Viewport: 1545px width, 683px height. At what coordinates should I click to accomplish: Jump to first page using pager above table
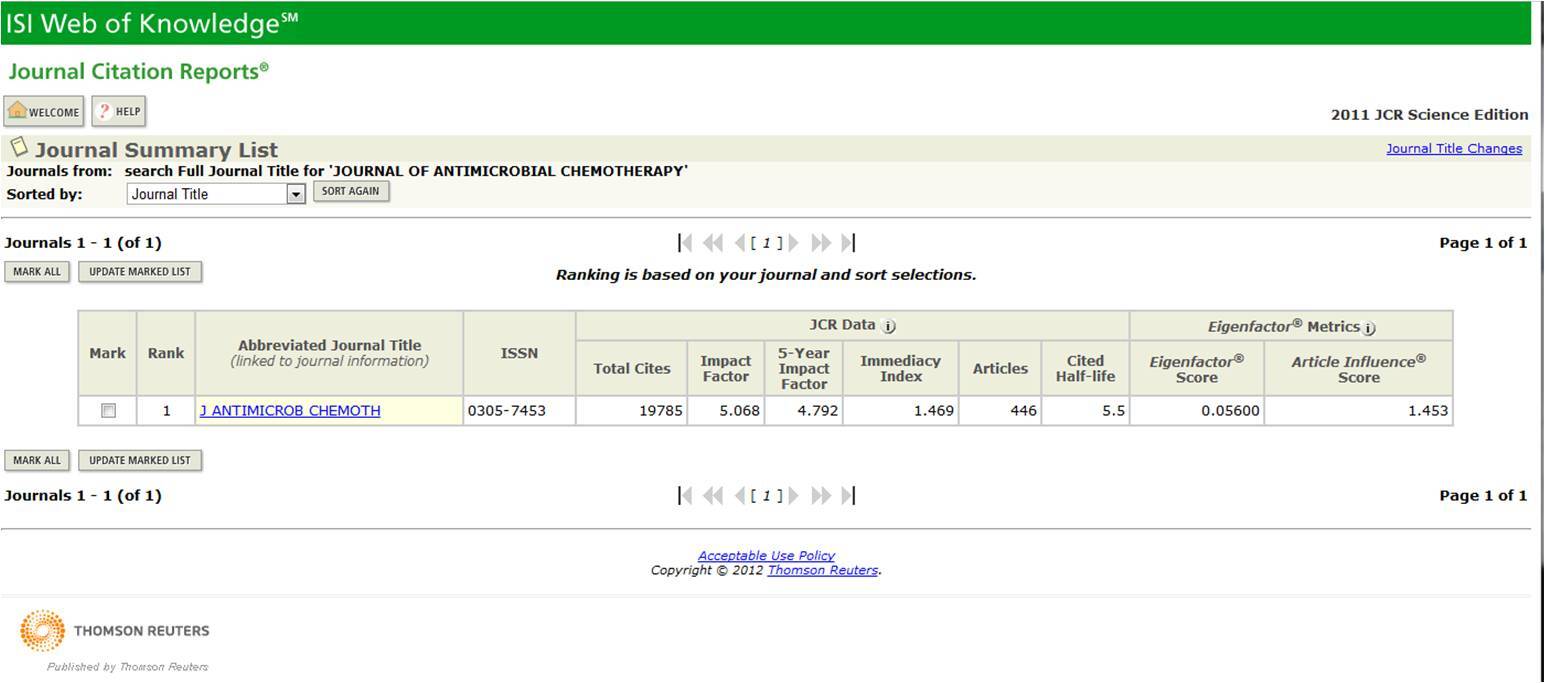[685, 243]
